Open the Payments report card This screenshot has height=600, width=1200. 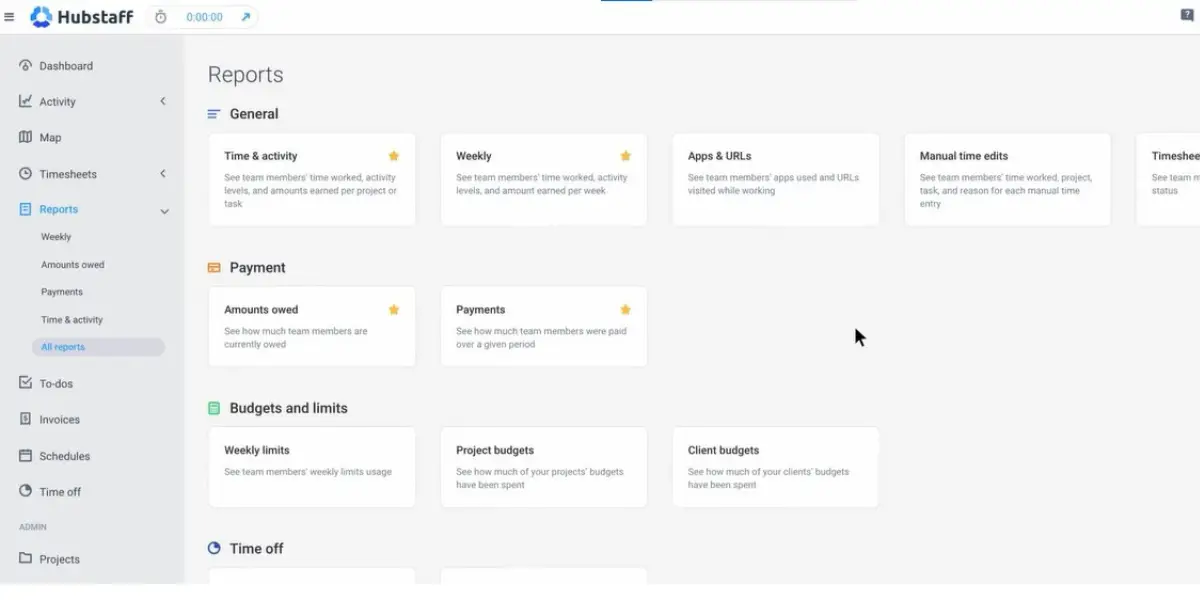pyautogui.click(x=544, y=327)
